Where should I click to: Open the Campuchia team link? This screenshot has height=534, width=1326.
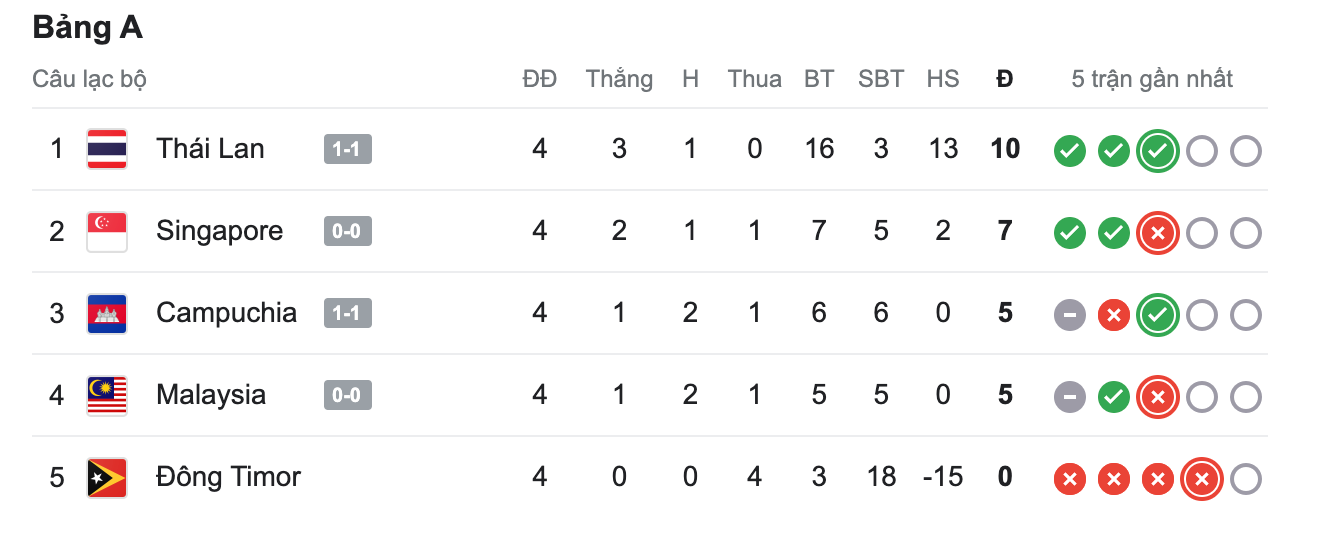pos(226,313)
